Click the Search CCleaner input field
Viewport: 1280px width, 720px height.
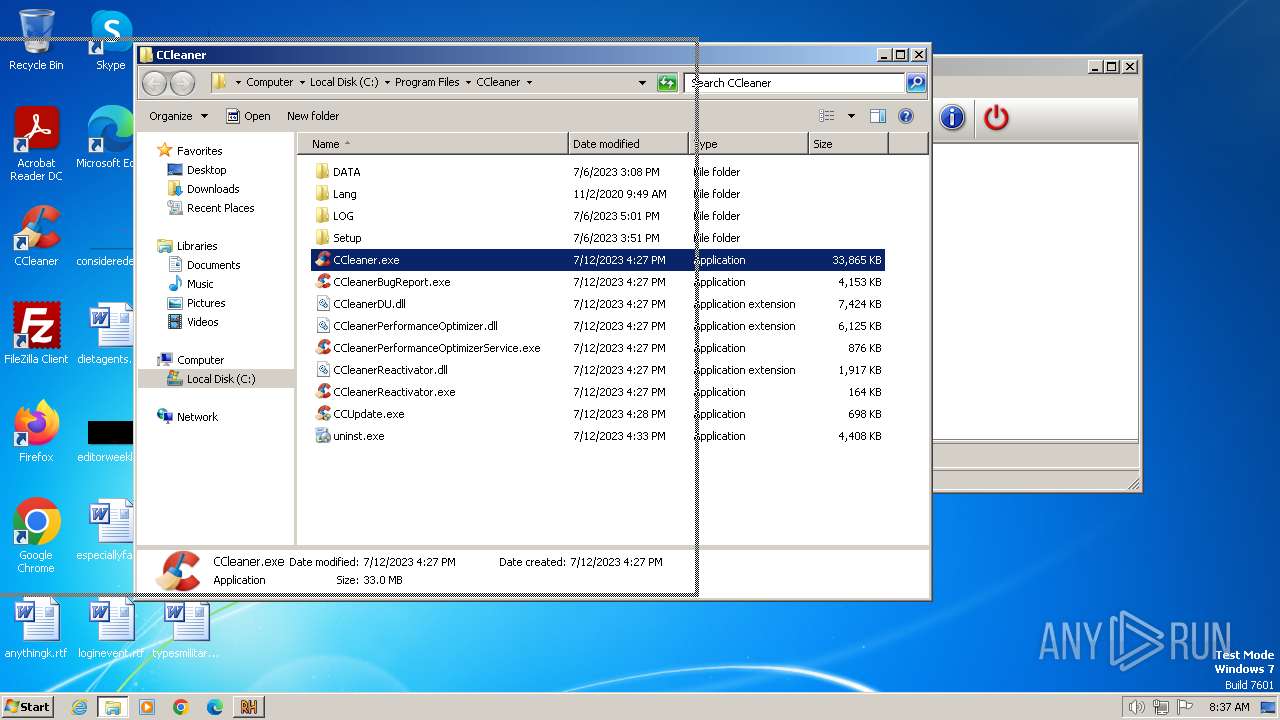click(x=795, y=83)
